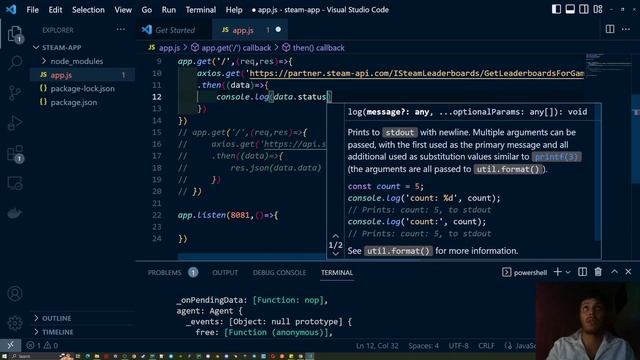Click the hint popup vertical scrollbar
The width and height of the screenshot is (640, 360).
coord(597,172)
